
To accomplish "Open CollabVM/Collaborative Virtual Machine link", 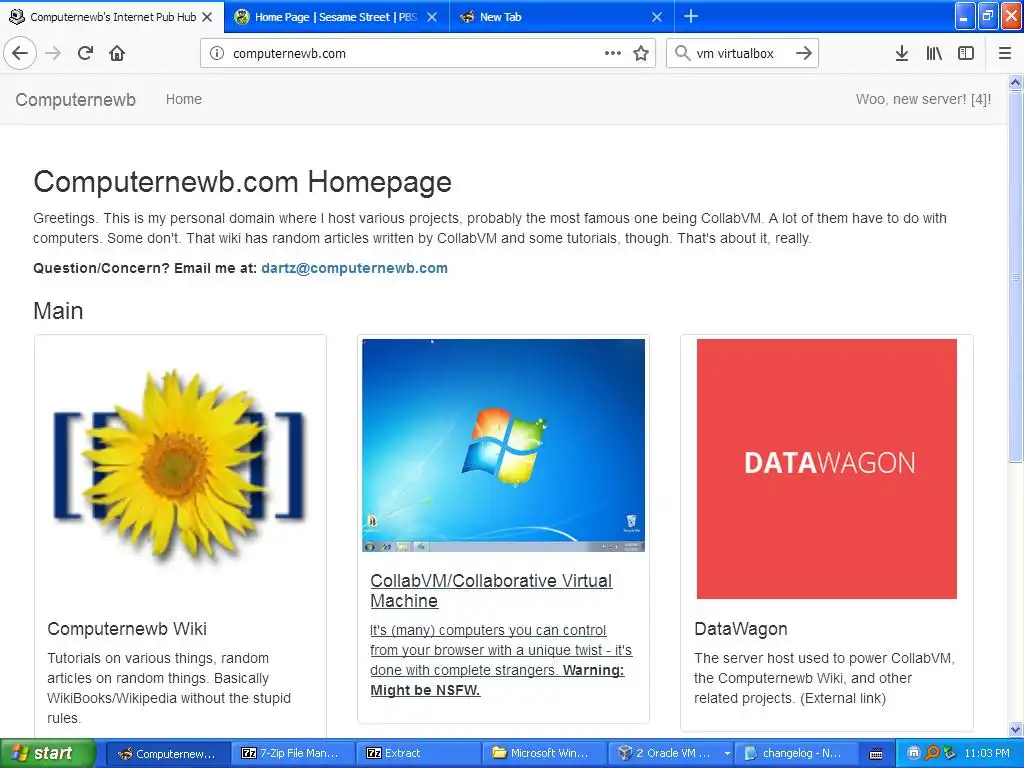I will pos(491,590).
